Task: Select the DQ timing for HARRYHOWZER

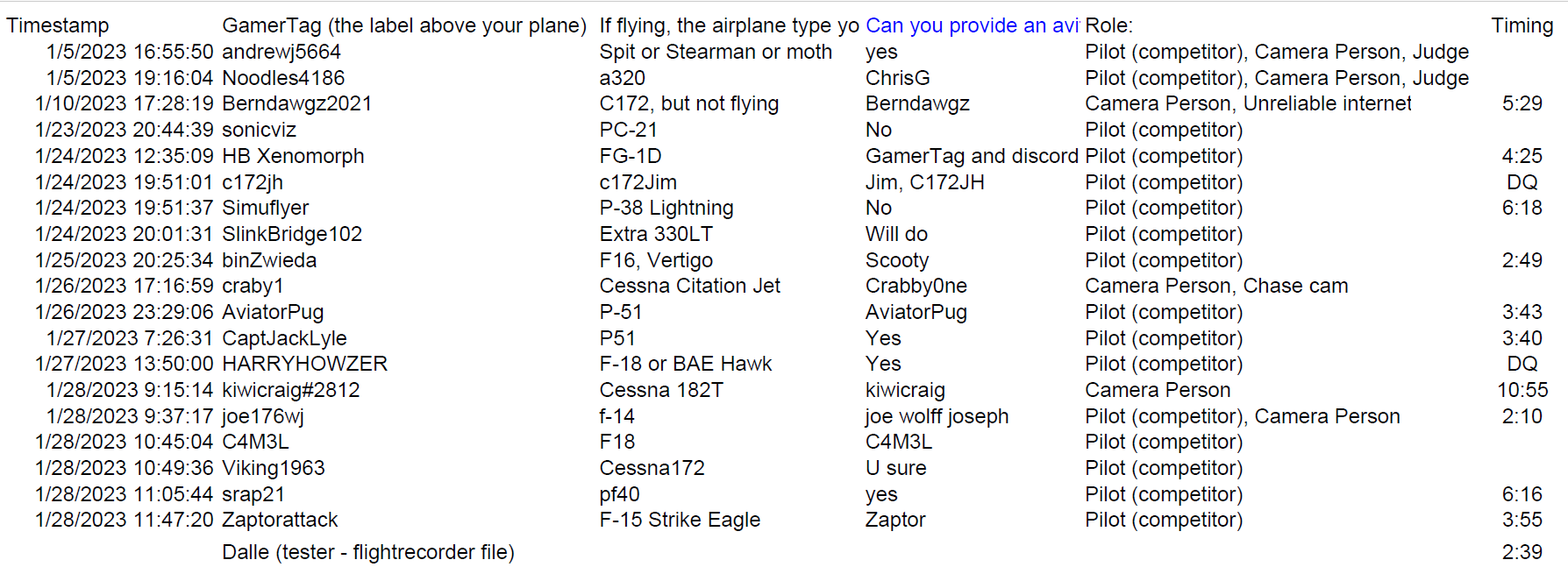Action: pos(1522,364)
